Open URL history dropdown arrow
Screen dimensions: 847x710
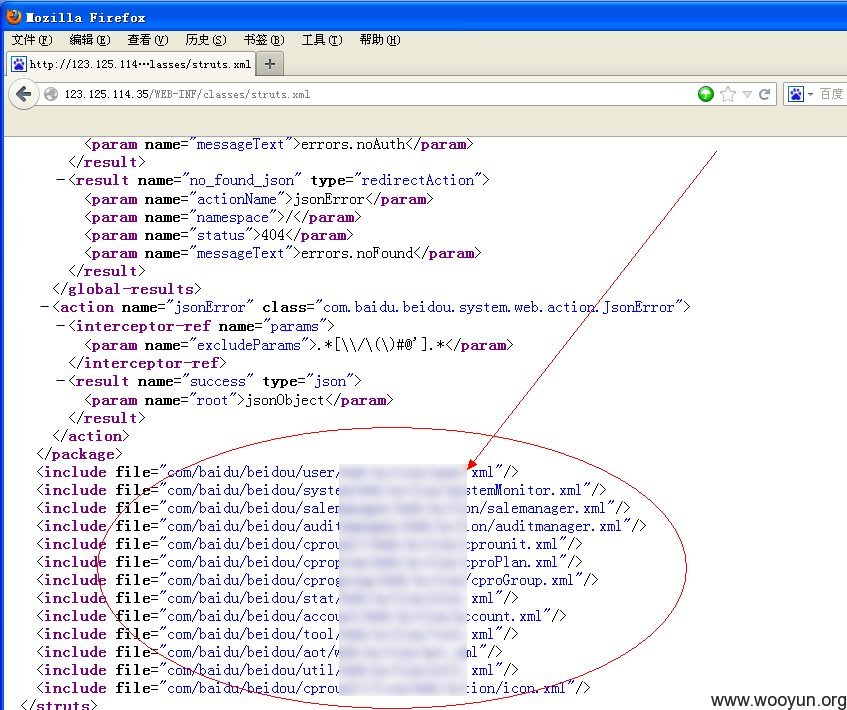[748, 95]
